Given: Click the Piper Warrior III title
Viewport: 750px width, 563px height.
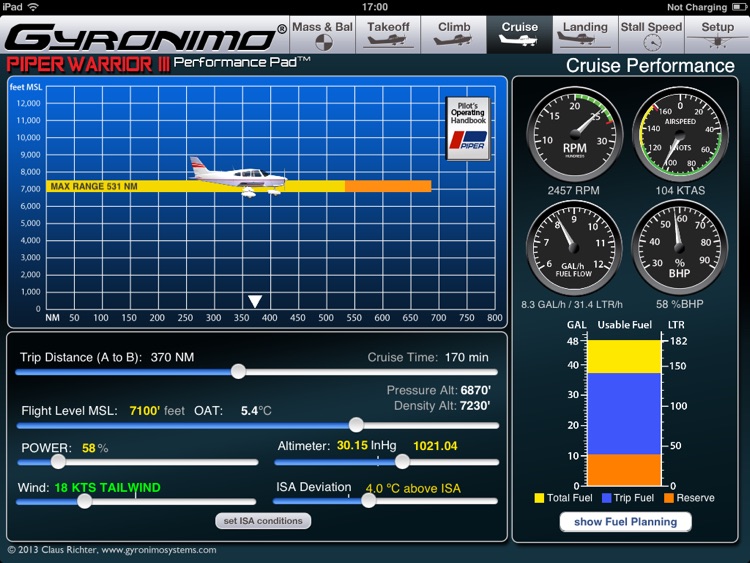Looking at the screenshot, I should pos(88,64).
